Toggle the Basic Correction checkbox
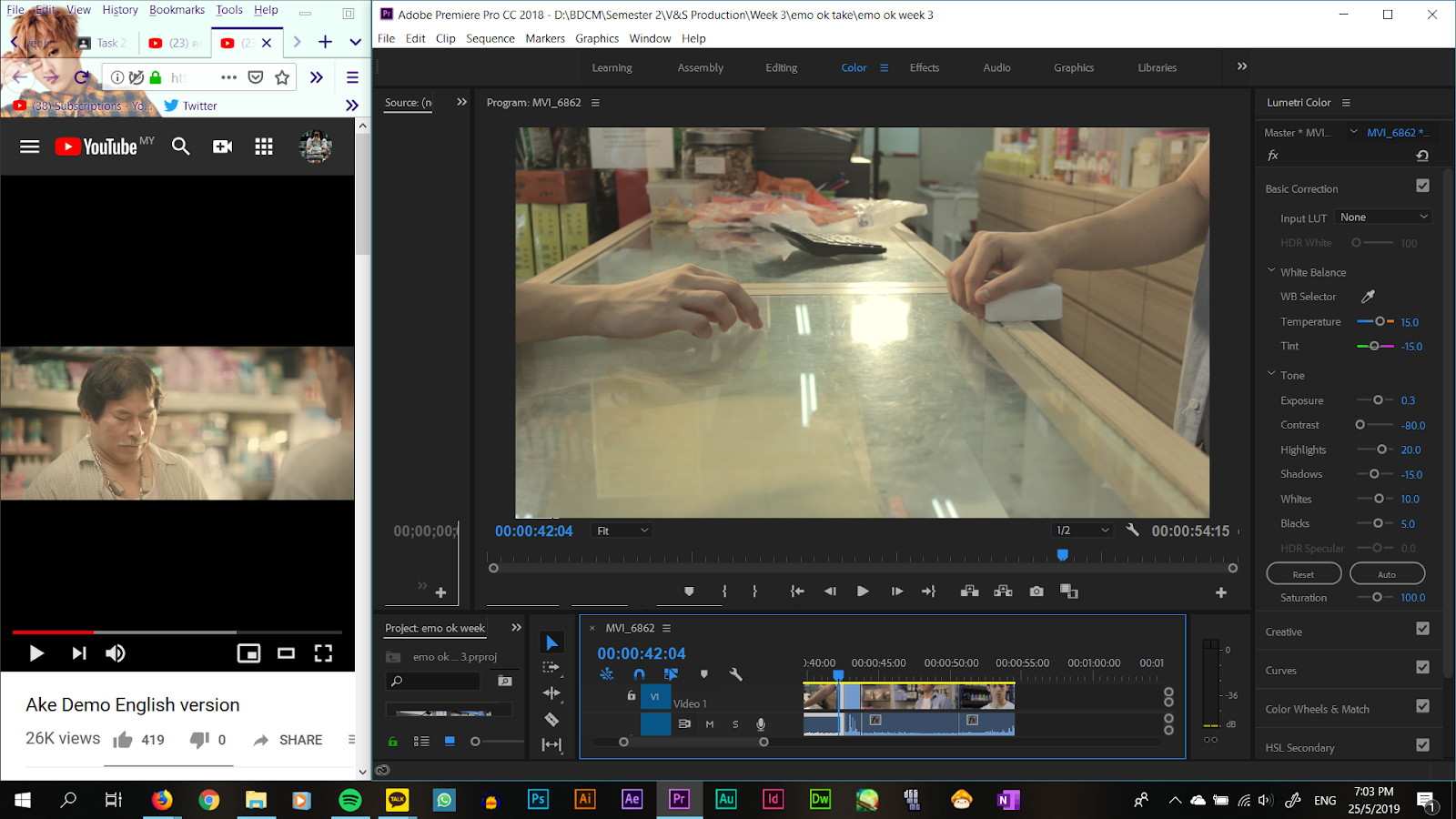This screenshot has width=1456, height=819. click(1423, 186)
